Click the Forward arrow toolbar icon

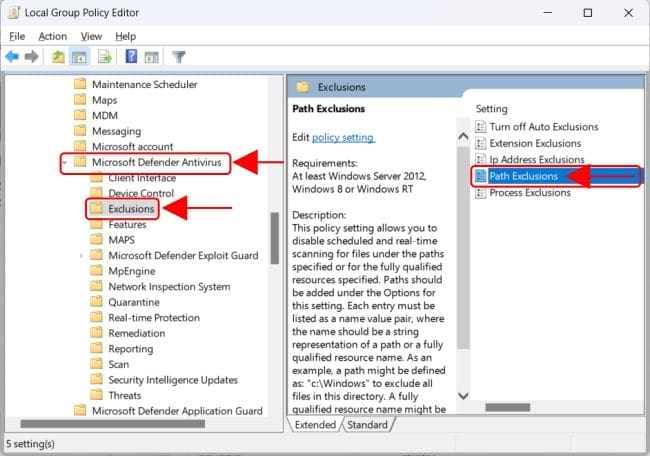point(32,56)
